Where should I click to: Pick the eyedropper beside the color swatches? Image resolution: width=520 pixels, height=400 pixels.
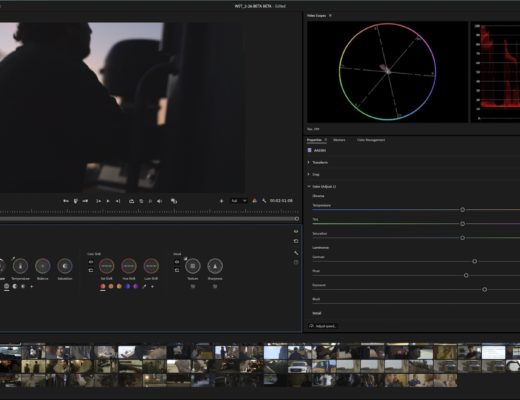[144, 286]
